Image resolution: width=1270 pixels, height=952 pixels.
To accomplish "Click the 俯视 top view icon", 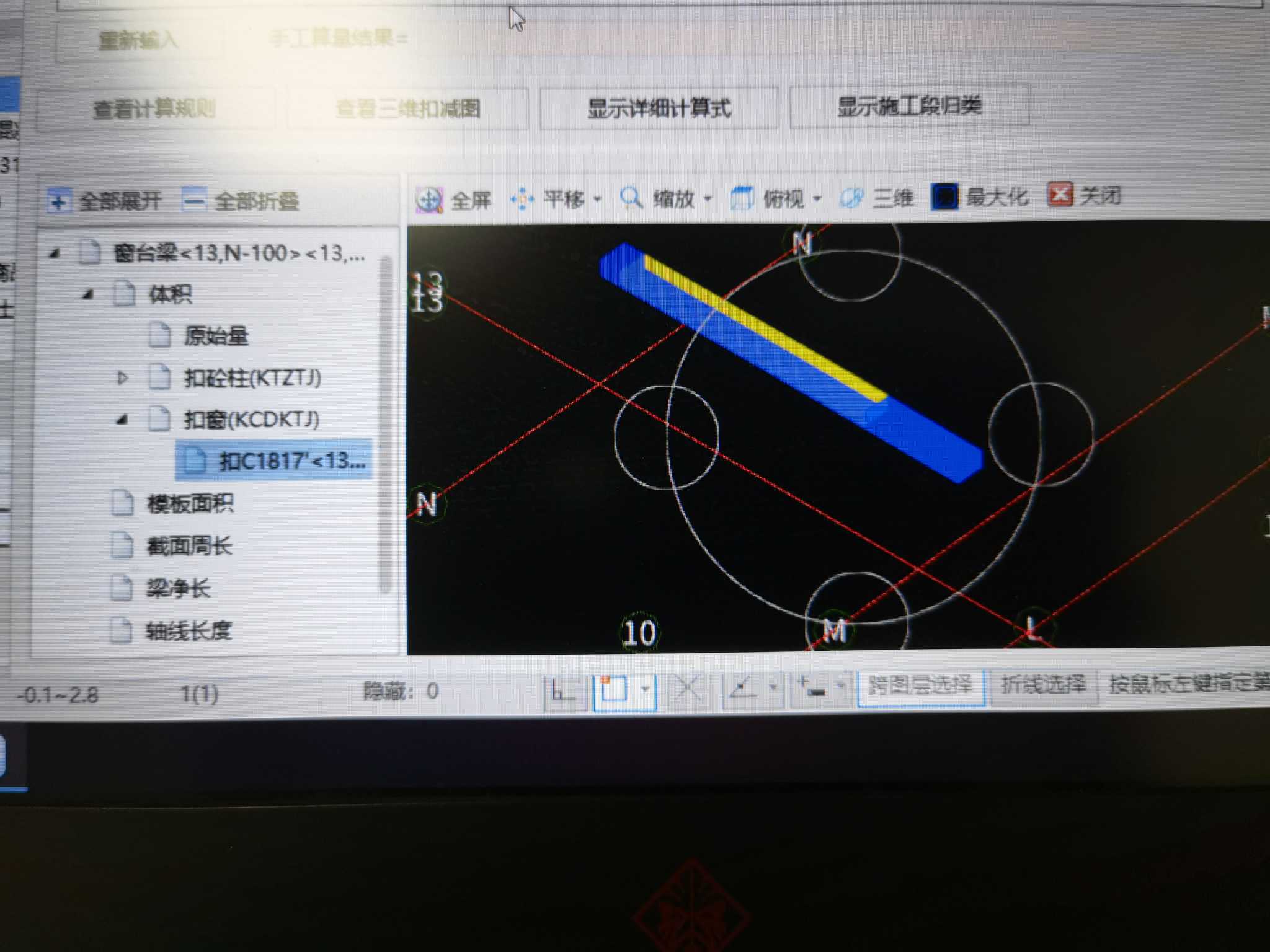I will click(742, 198).
